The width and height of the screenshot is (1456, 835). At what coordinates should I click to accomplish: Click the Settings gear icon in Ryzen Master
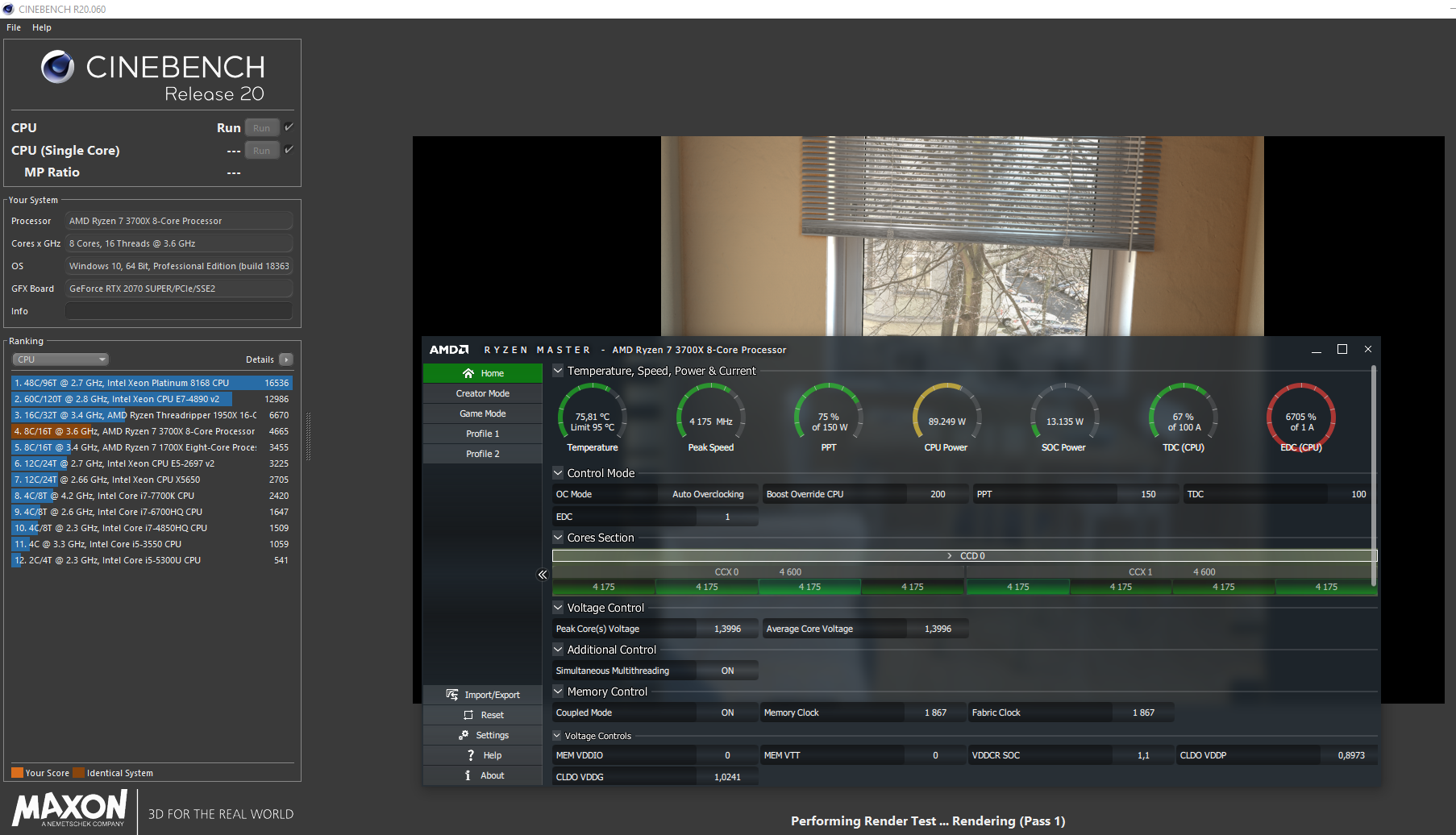click(x=464, y=735)
